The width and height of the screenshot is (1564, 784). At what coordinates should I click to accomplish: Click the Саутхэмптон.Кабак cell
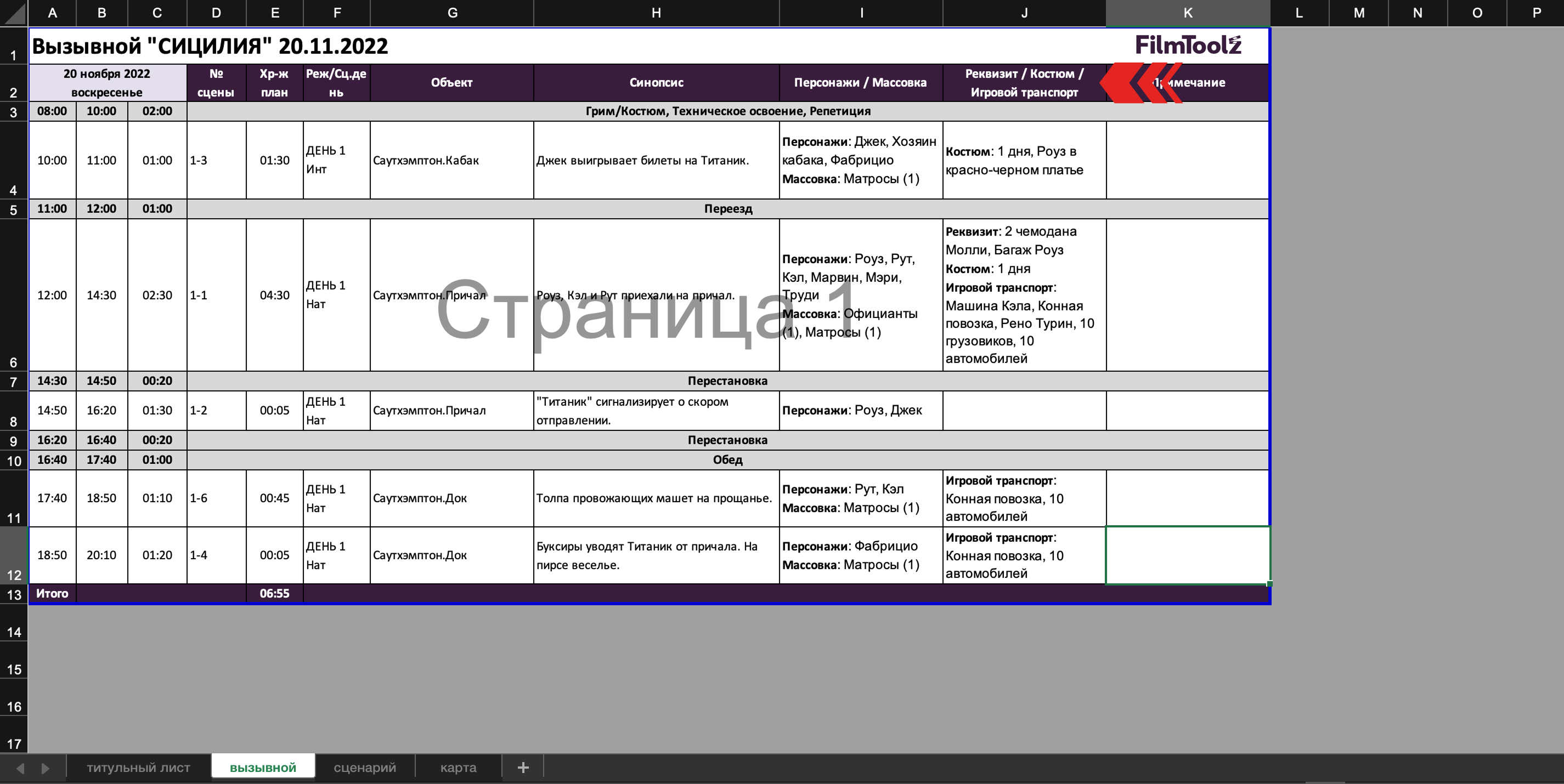click(451, 160)
